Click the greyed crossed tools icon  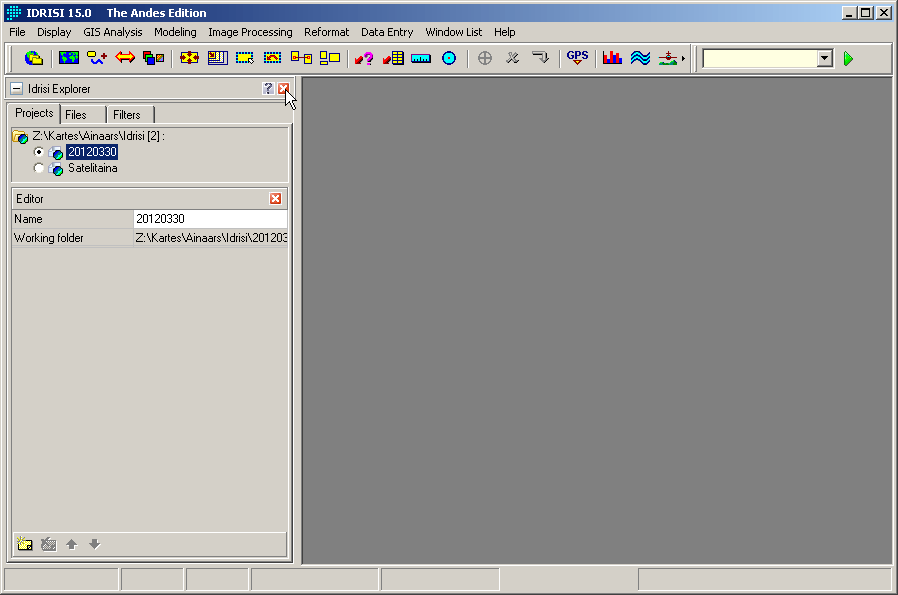click(513, 58)
